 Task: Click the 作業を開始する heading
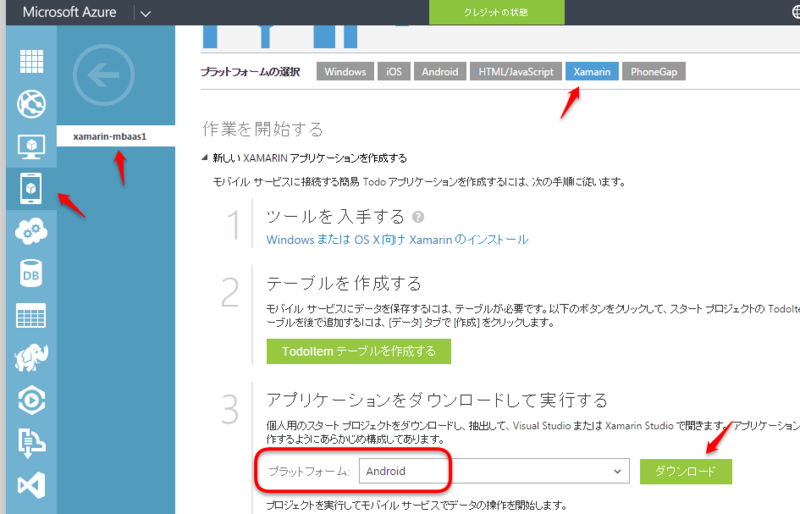[x=263, y=129]
